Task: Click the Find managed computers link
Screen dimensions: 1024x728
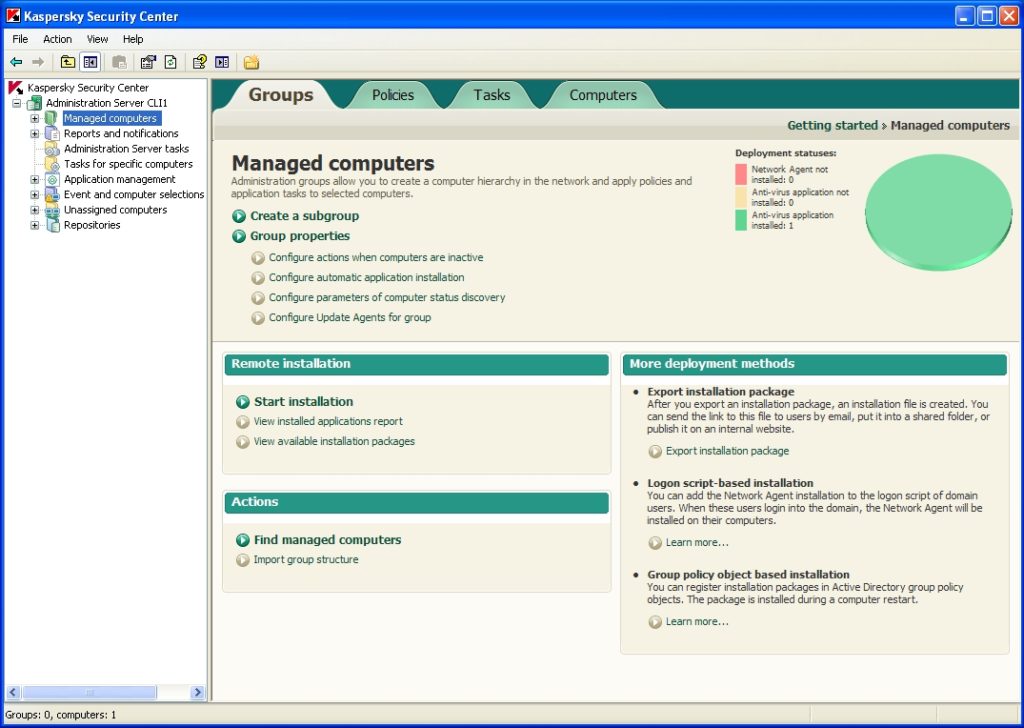Action: click(x=327, y=540)
